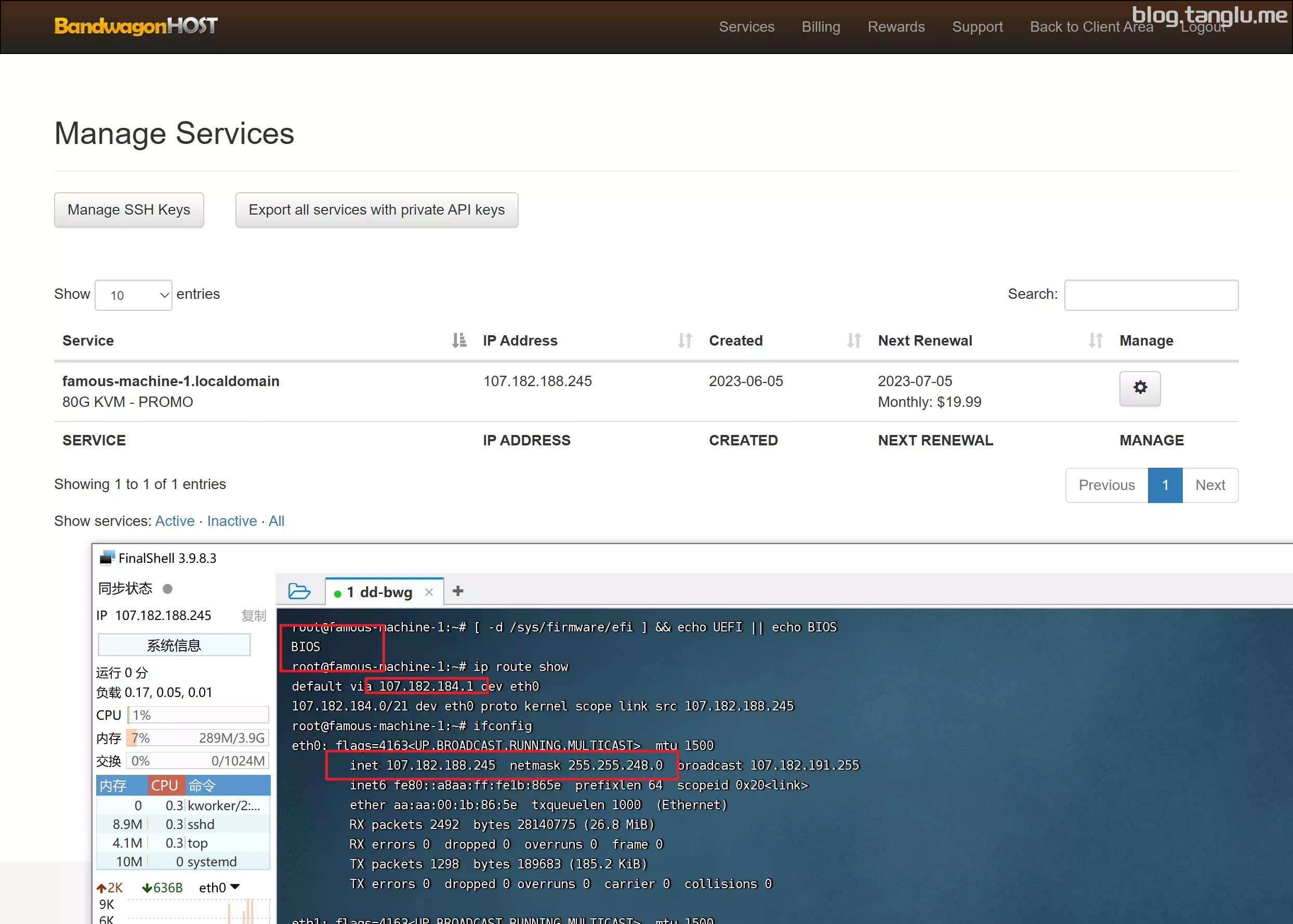Click the Search input field
This screenshot has height=924, width=1293.
1151,295
